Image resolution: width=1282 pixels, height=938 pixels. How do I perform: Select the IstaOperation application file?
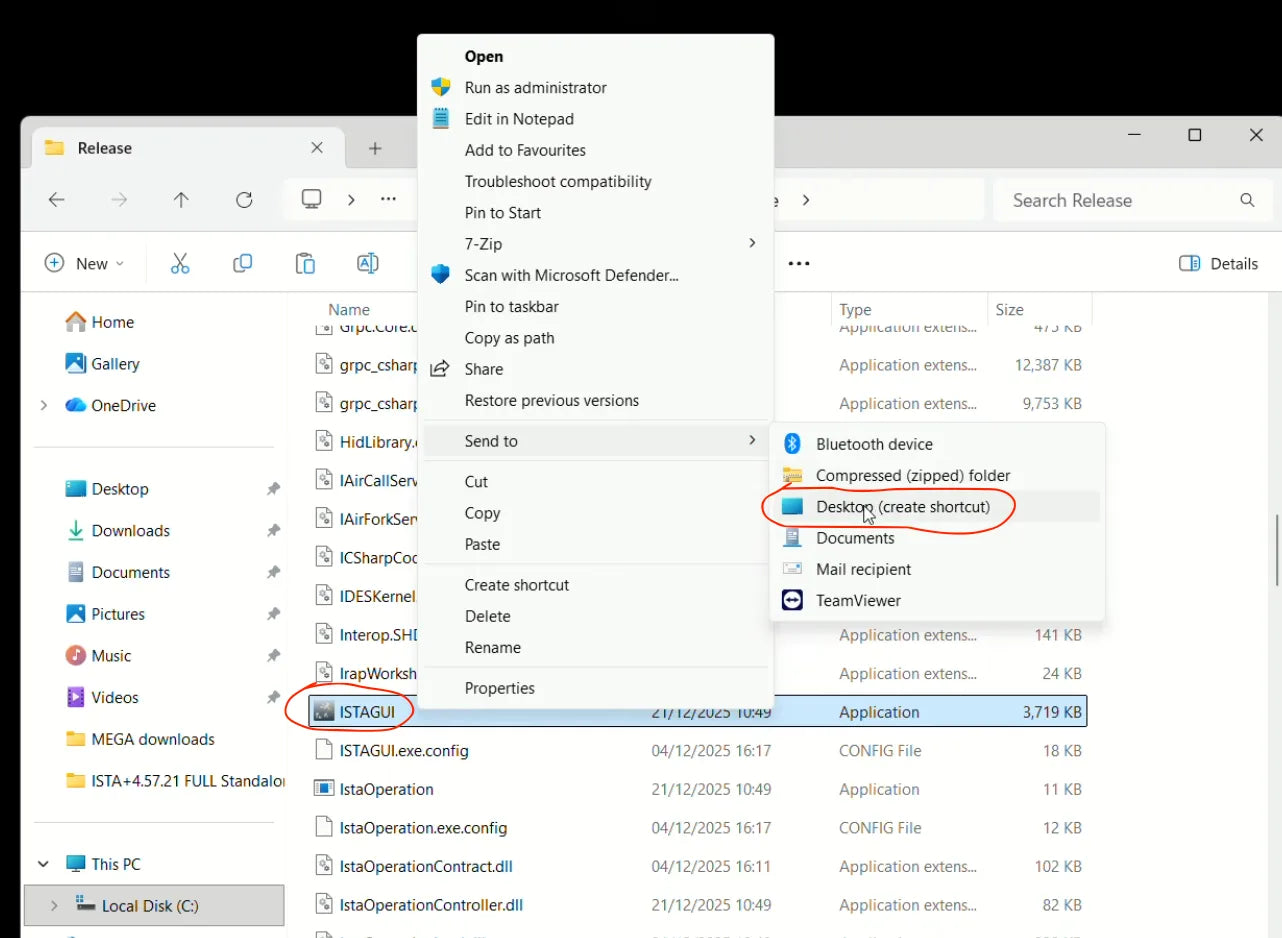point(386,789)
